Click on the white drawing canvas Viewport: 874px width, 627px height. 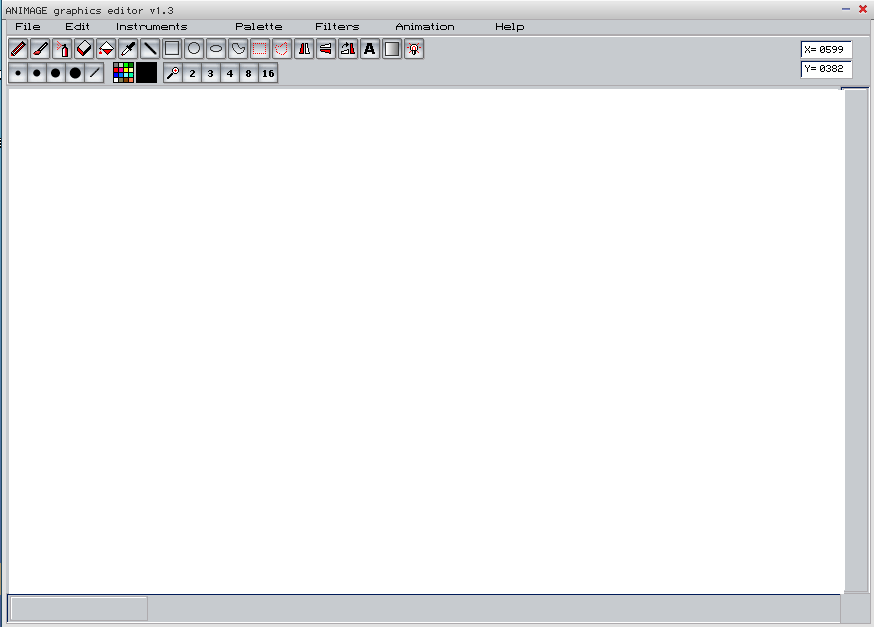pyautogui.click(x=425, y=340)
